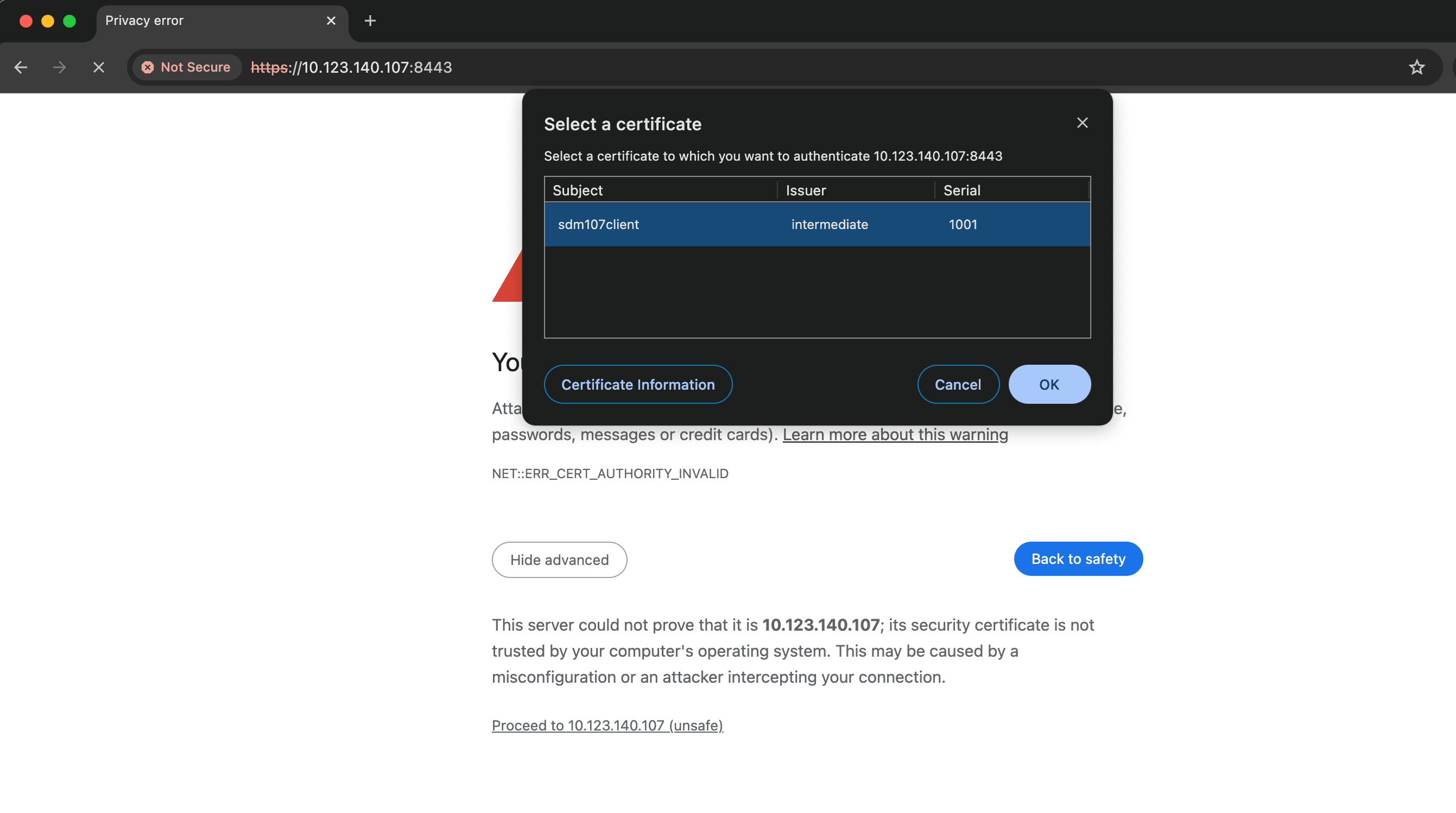This screenshot has width=1456, height=813.
Task: Sort certificates by the Subject column
Action: (577, 190)
